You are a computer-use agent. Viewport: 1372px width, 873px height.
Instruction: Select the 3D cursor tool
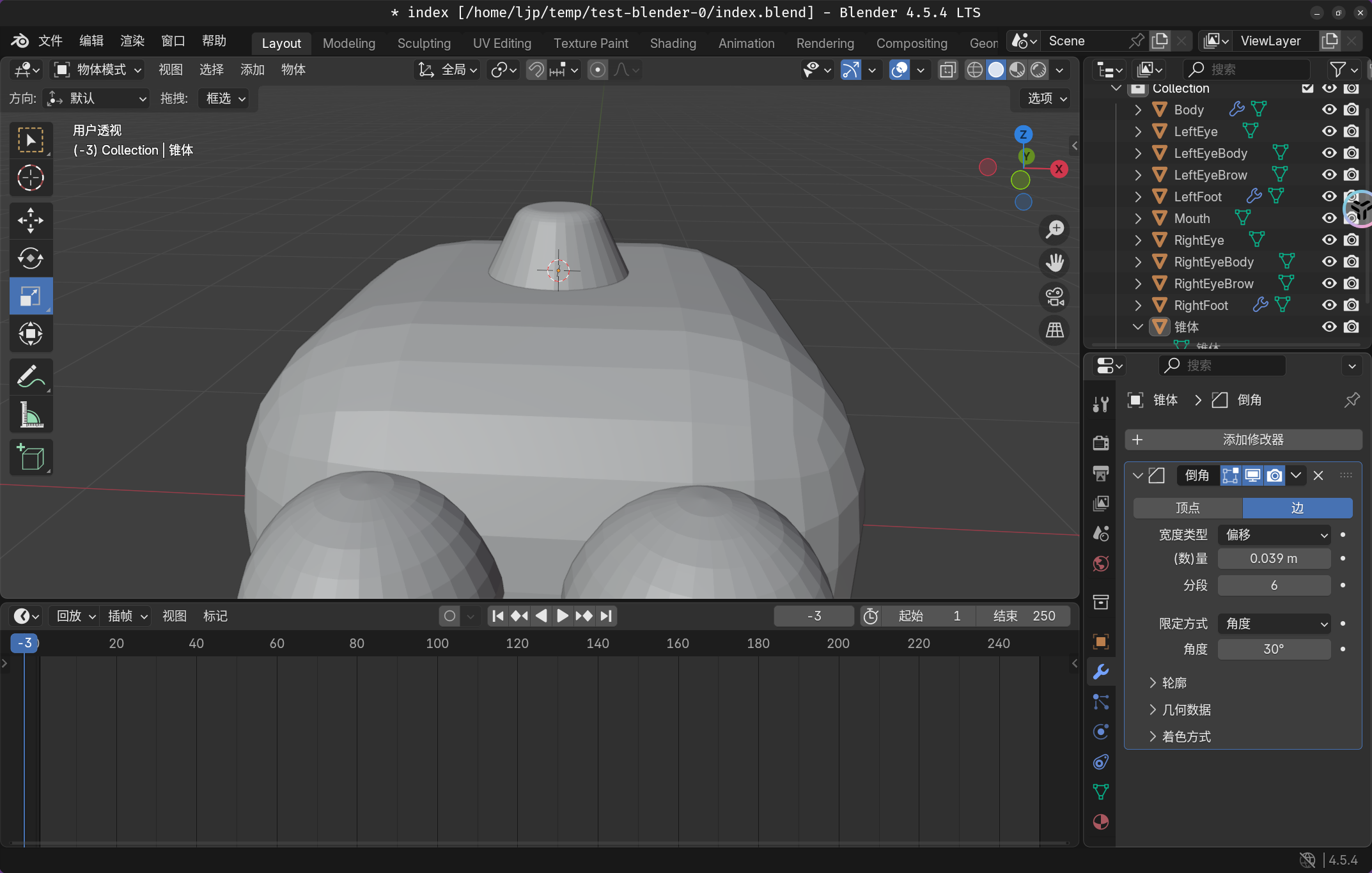[x=30, y=178]
